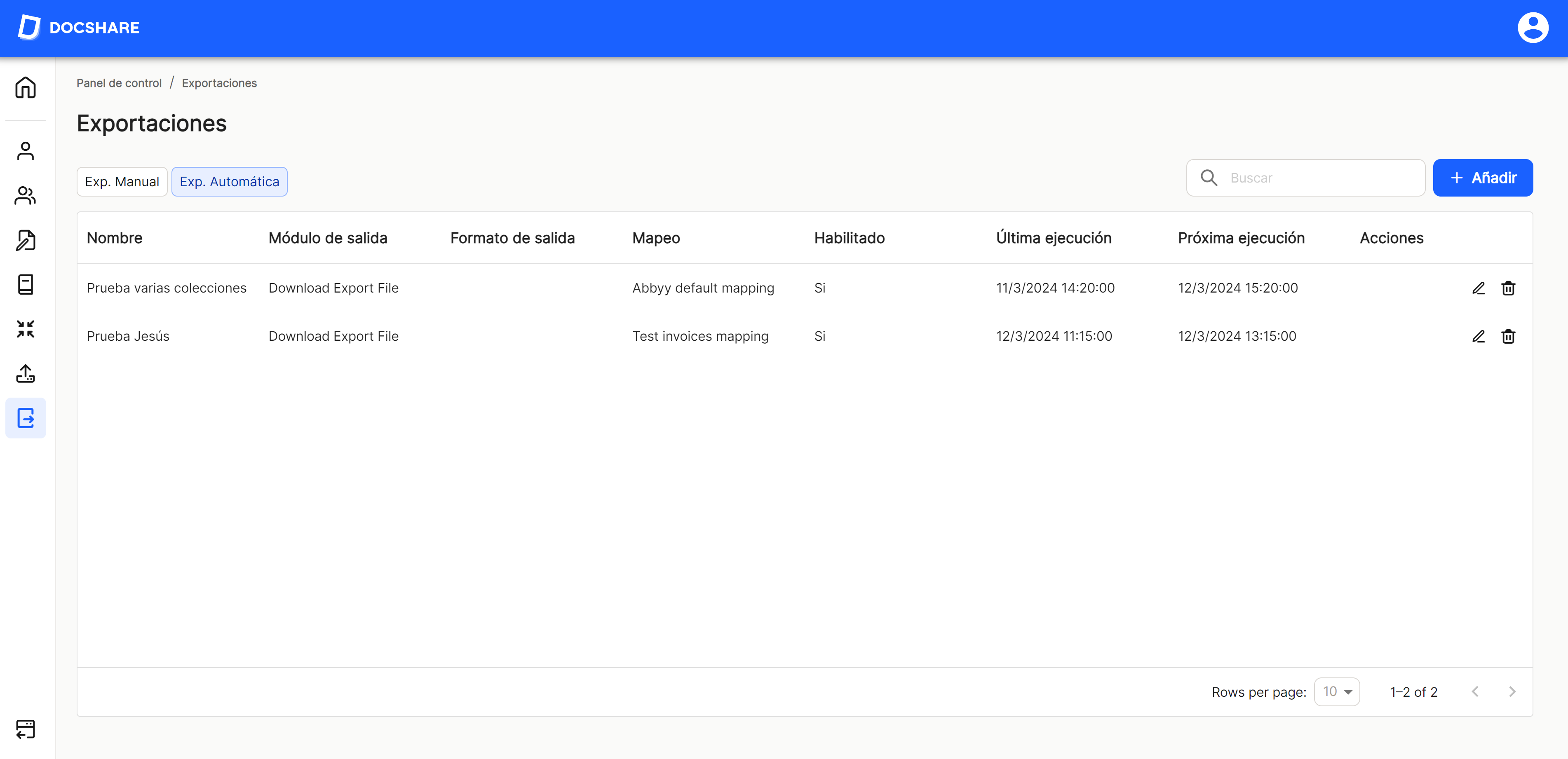
Task: Go to home via sidebar house icon
Action: [26, 88]
